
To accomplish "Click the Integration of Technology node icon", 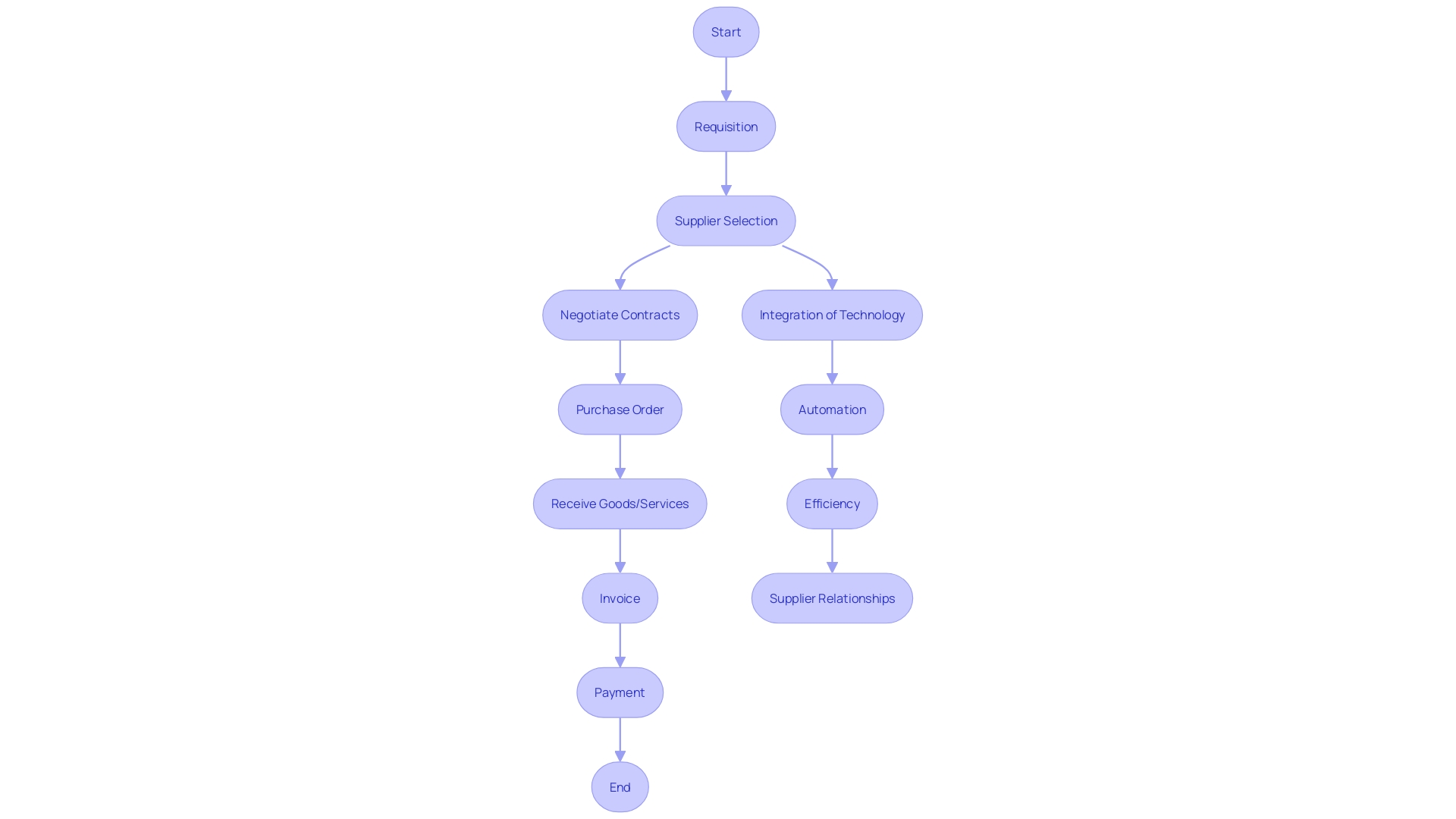I will tap(832, 314).
